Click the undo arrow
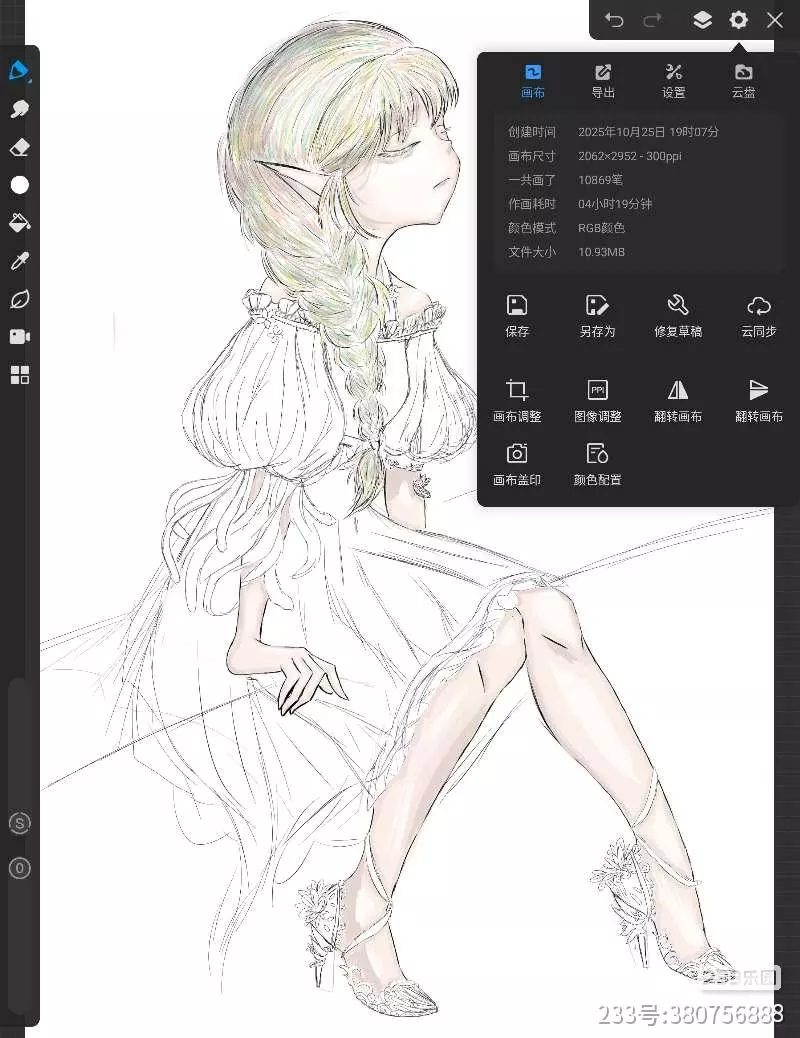 (x=614, y=20)
